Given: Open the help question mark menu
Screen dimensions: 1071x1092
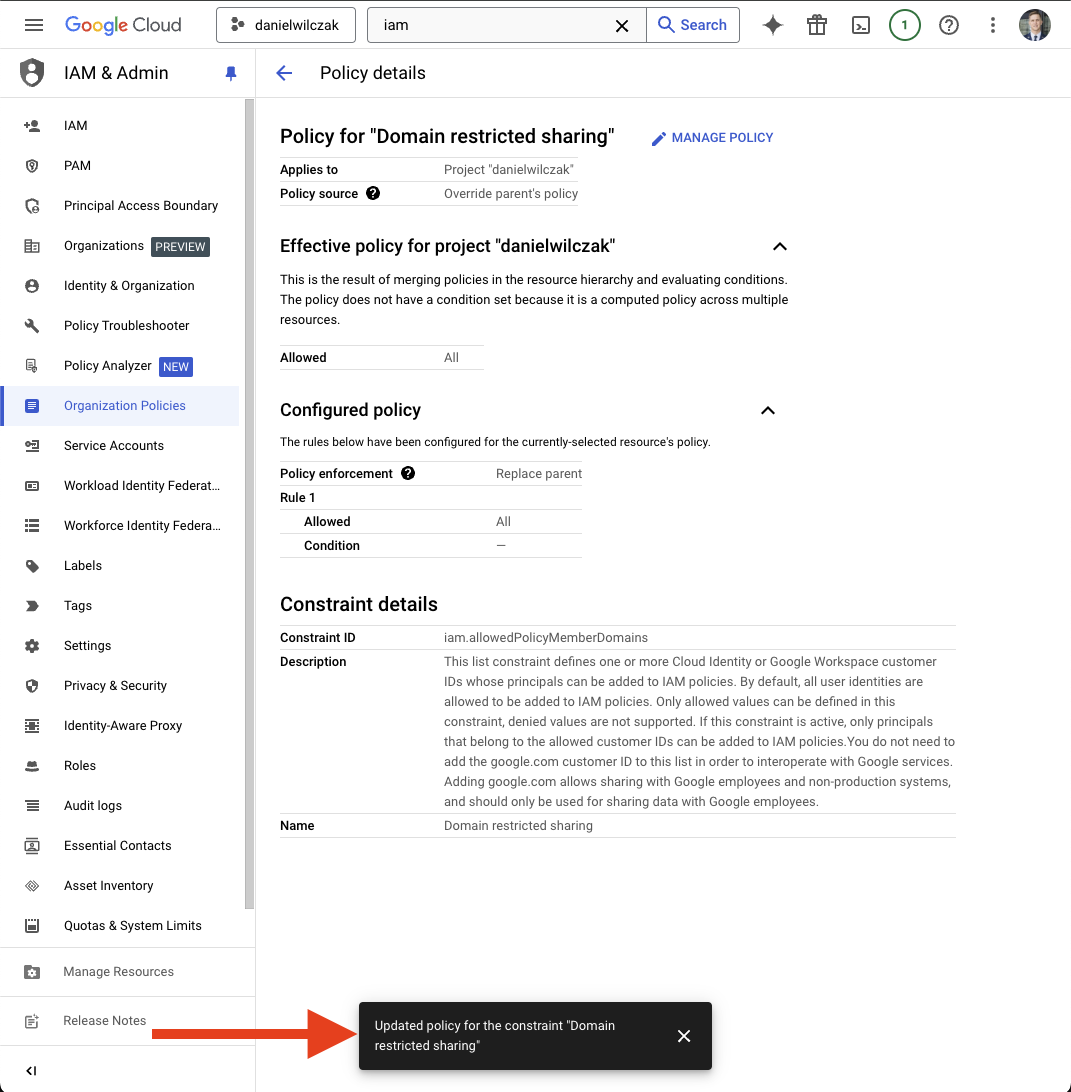Looking at the screenshot, I should tap(948, 25).
